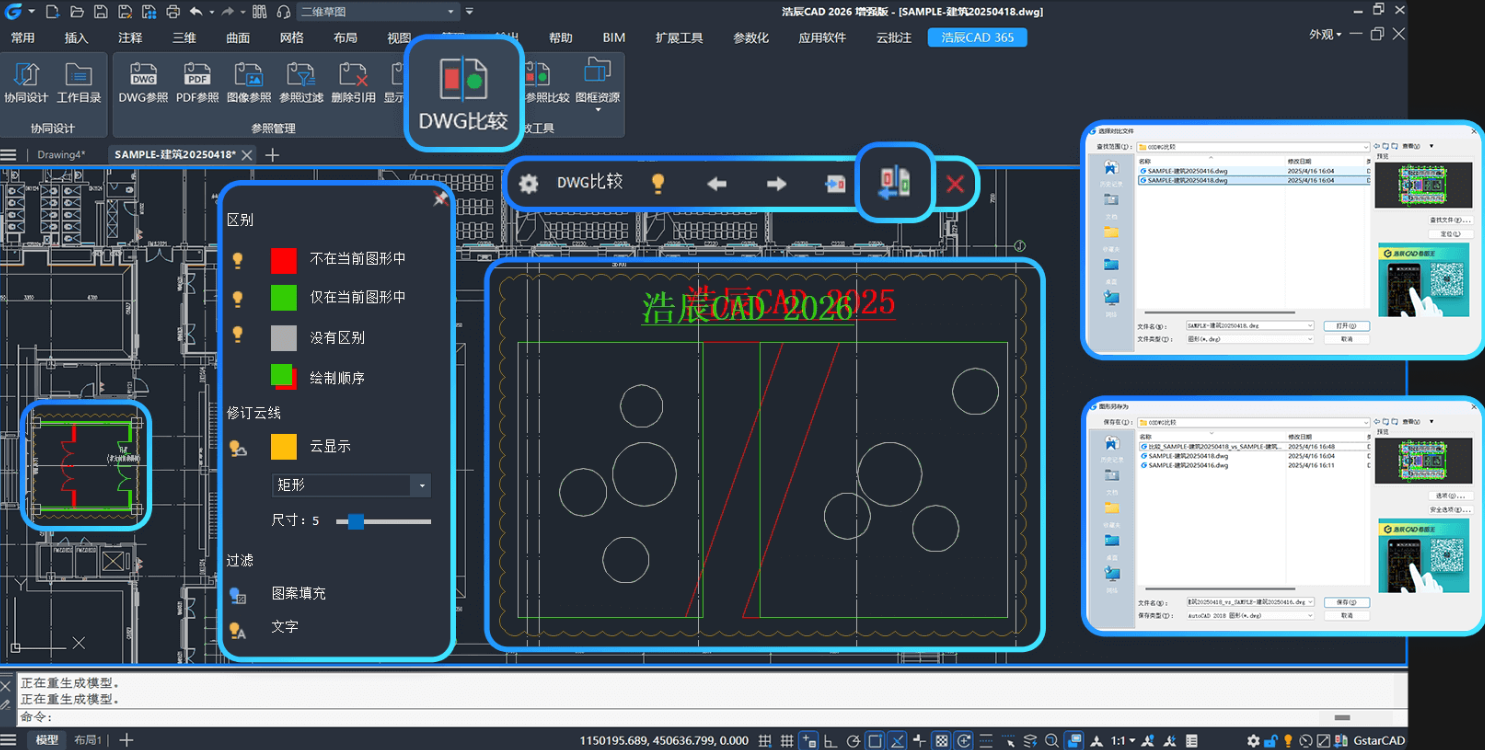Click the PDF参照 ribbon icon

click(x=197, y=82)
